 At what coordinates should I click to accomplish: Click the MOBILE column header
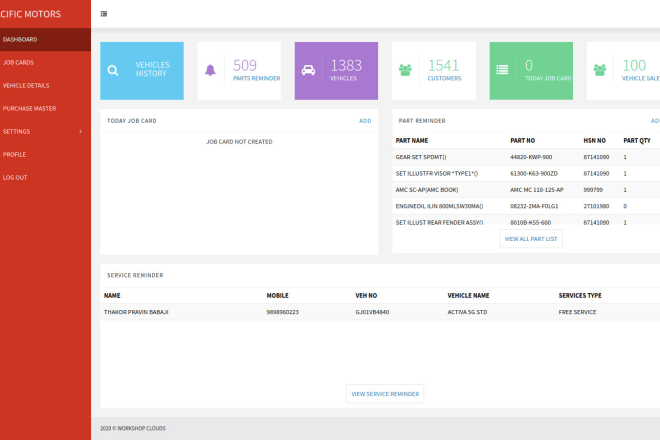point(277,296)
